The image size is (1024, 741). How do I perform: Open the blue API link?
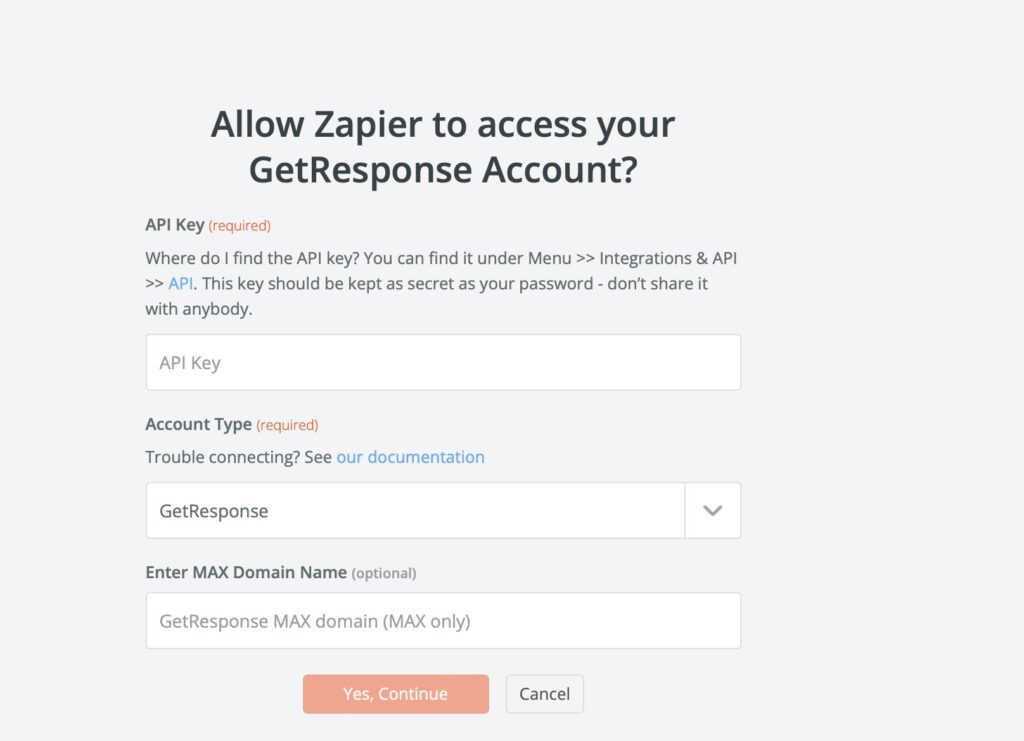point(180,283)
